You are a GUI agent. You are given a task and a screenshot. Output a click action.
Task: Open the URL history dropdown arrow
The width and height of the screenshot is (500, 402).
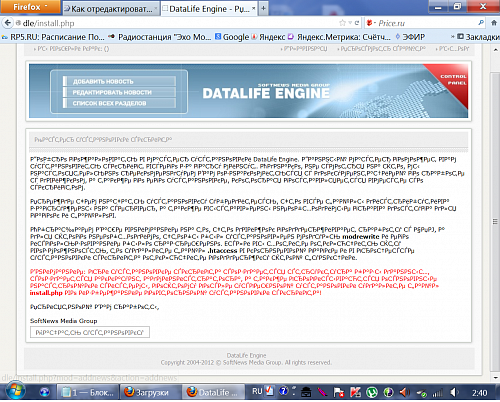(x=350, y=23)
